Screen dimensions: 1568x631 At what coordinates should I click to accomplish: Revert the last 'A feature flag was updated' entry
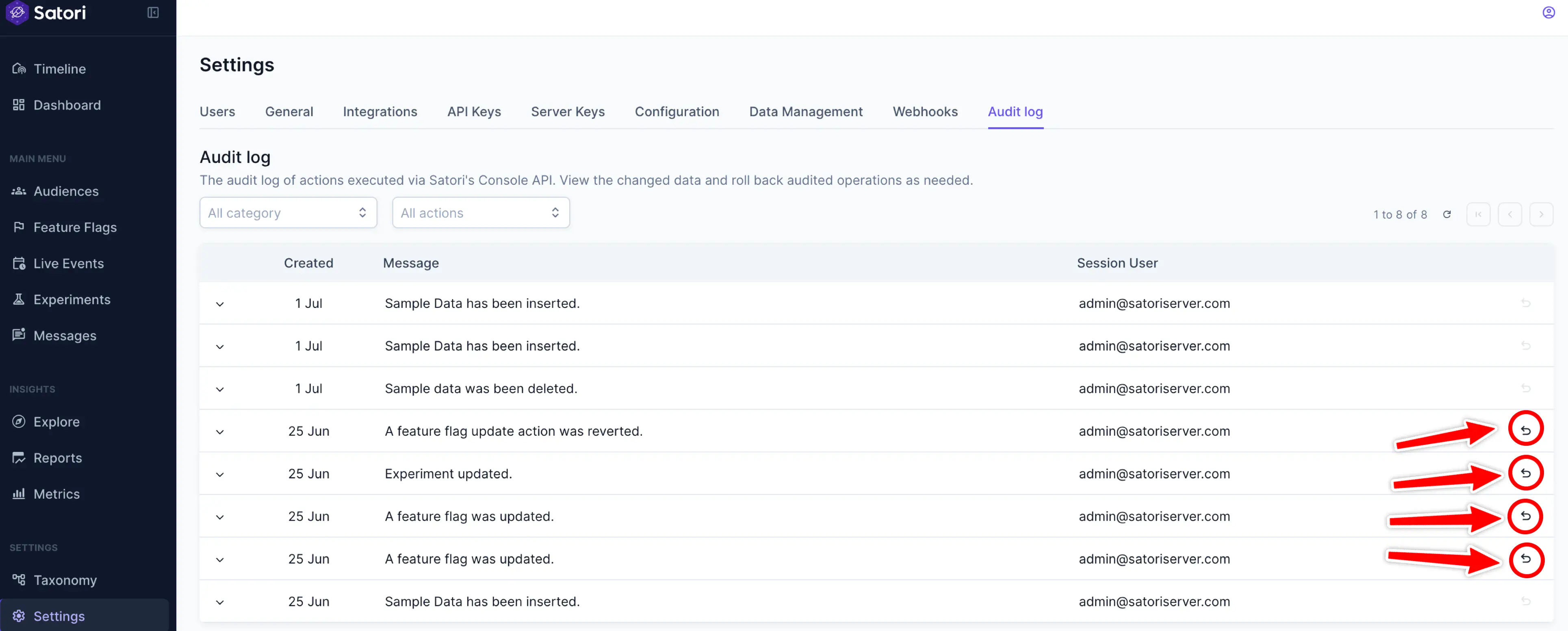pyautogui.click(x=1525, y=559)
